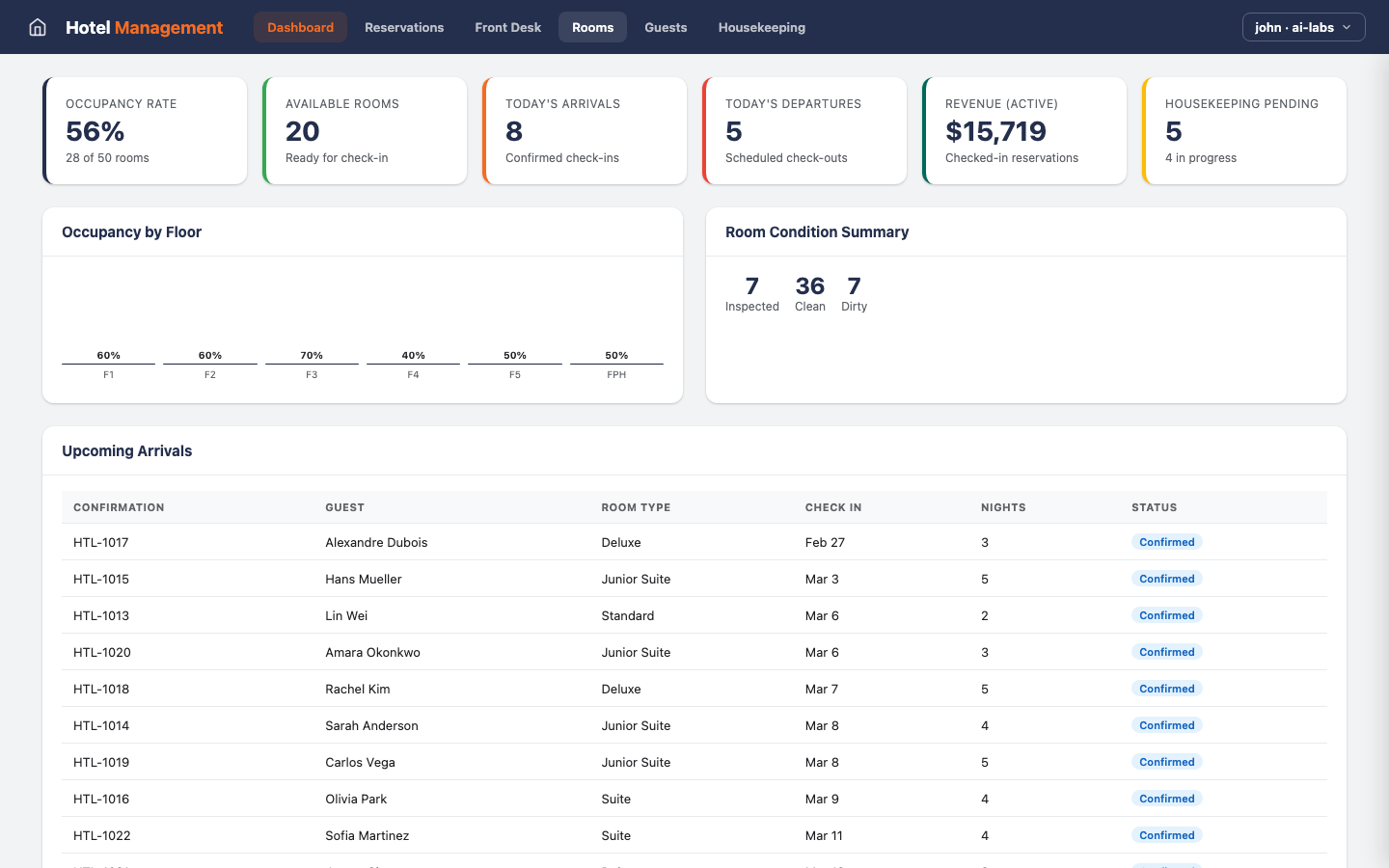This screenshot has height=868, width=1389.
Task: Click the Confirmed status for Sofia Martinez
Action: [x=1167, y=835]
